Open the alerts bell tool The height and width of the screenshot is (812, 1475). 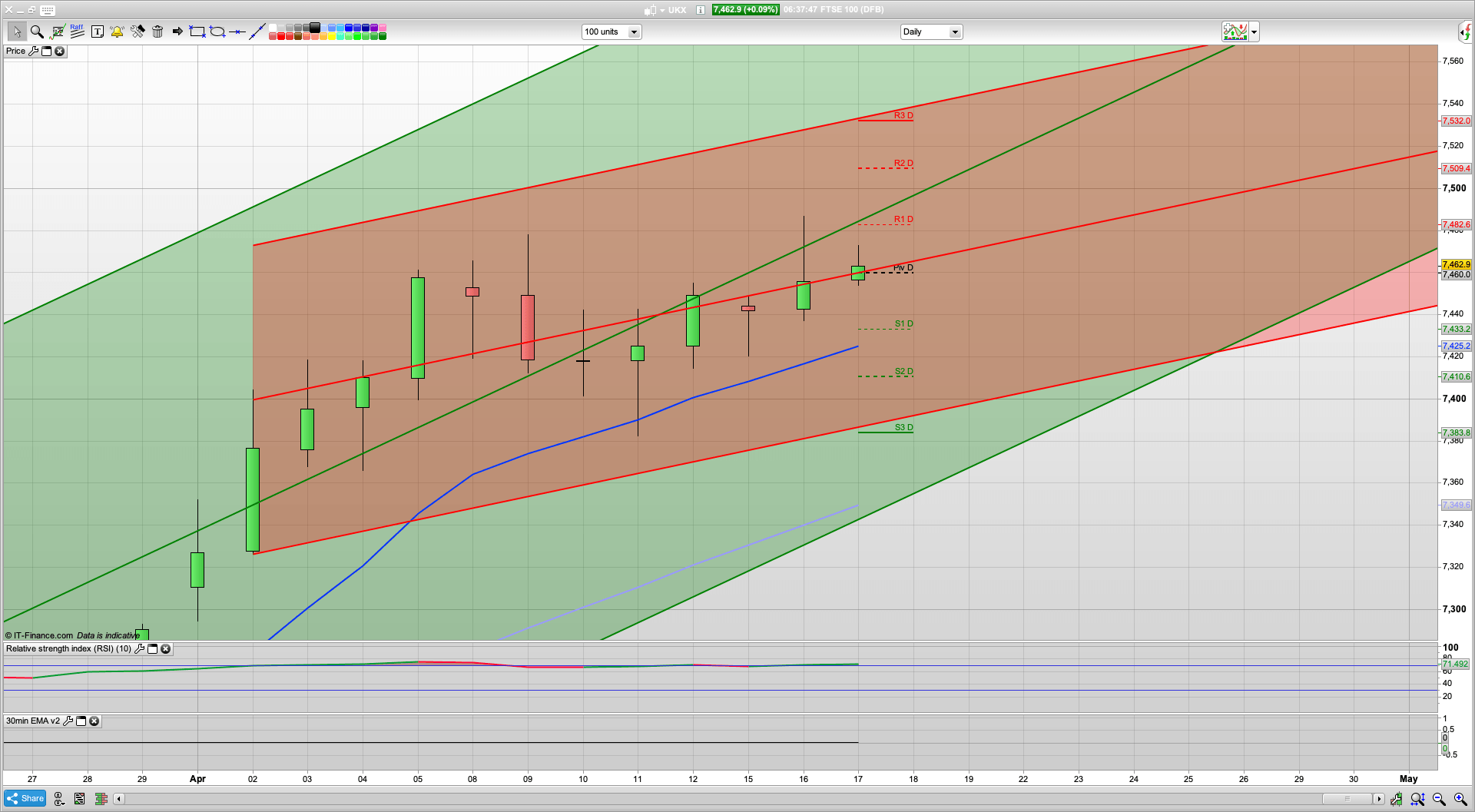coord(117,31)
